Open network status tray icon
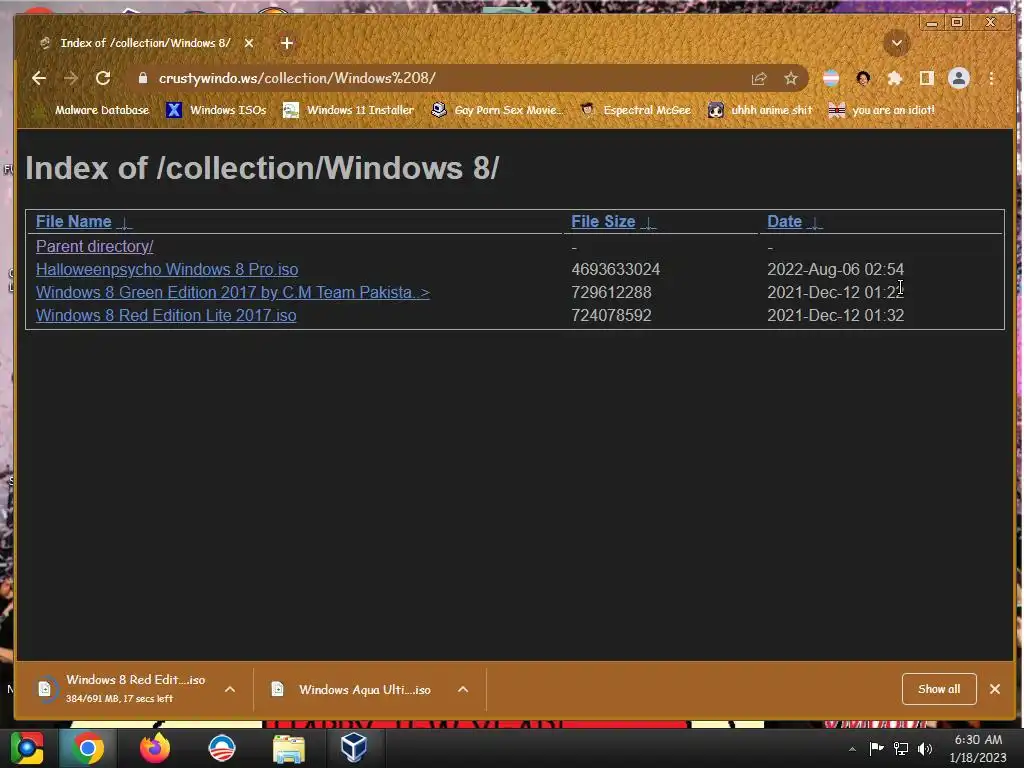1024x768 pixels. click(901, 748)
